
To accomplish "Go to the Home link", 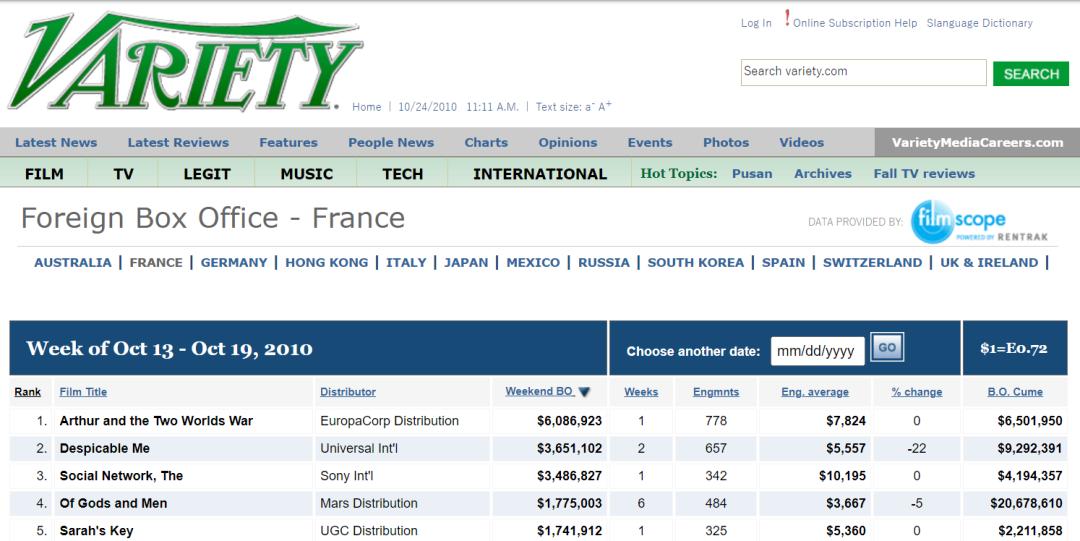I will click(366, 107).
